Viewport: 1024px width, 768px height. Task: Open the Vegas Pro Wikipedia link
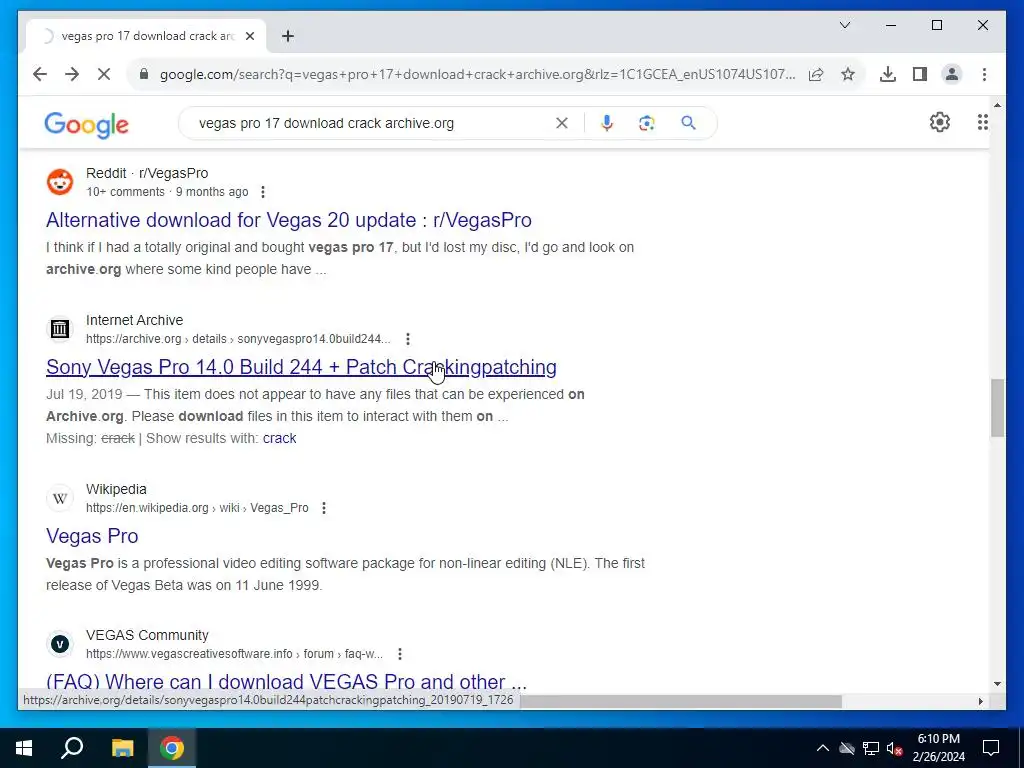click(92, 536)
